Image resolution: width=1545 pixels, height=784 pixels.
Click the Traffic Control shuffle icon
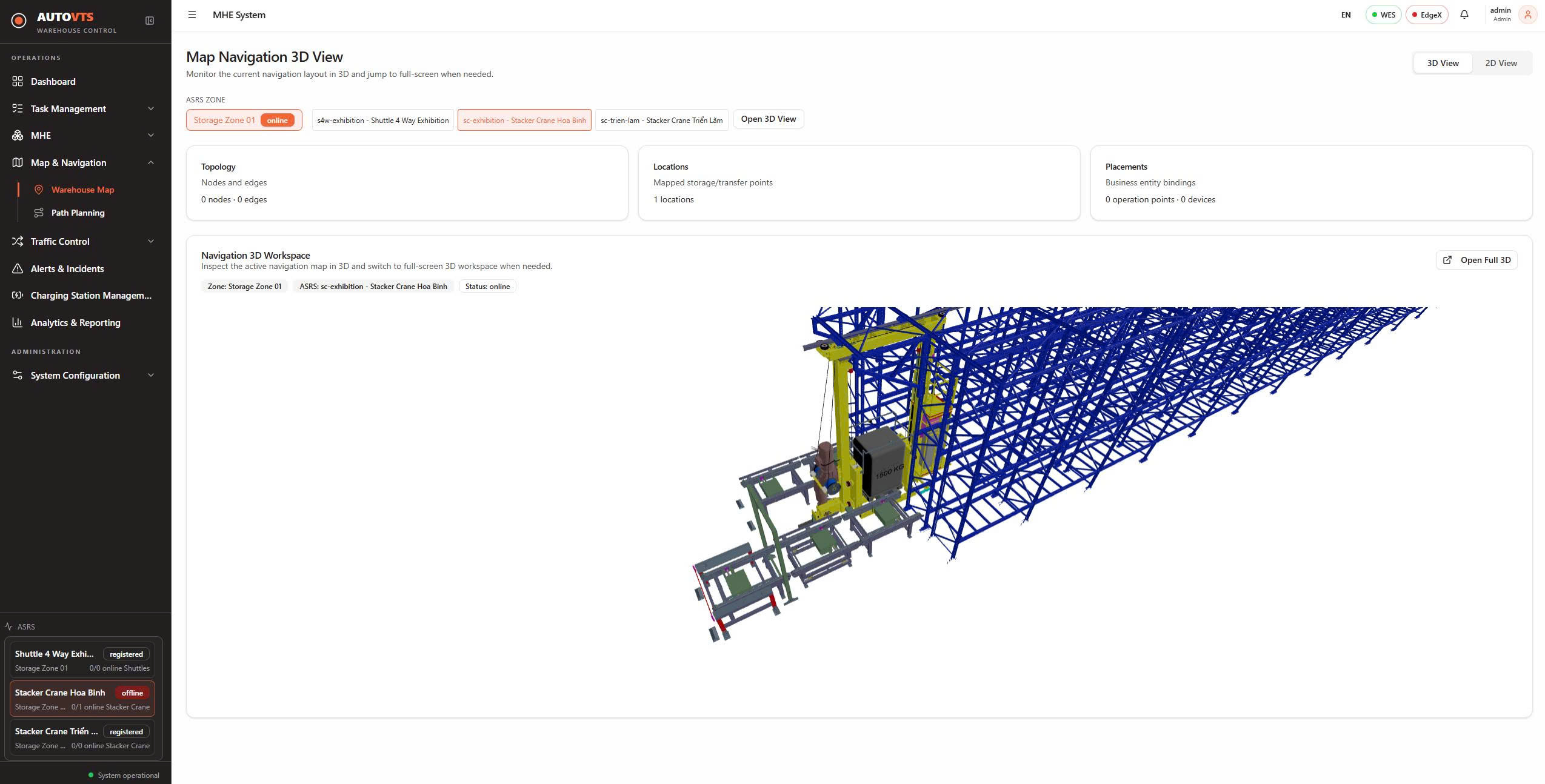(18, 241)
